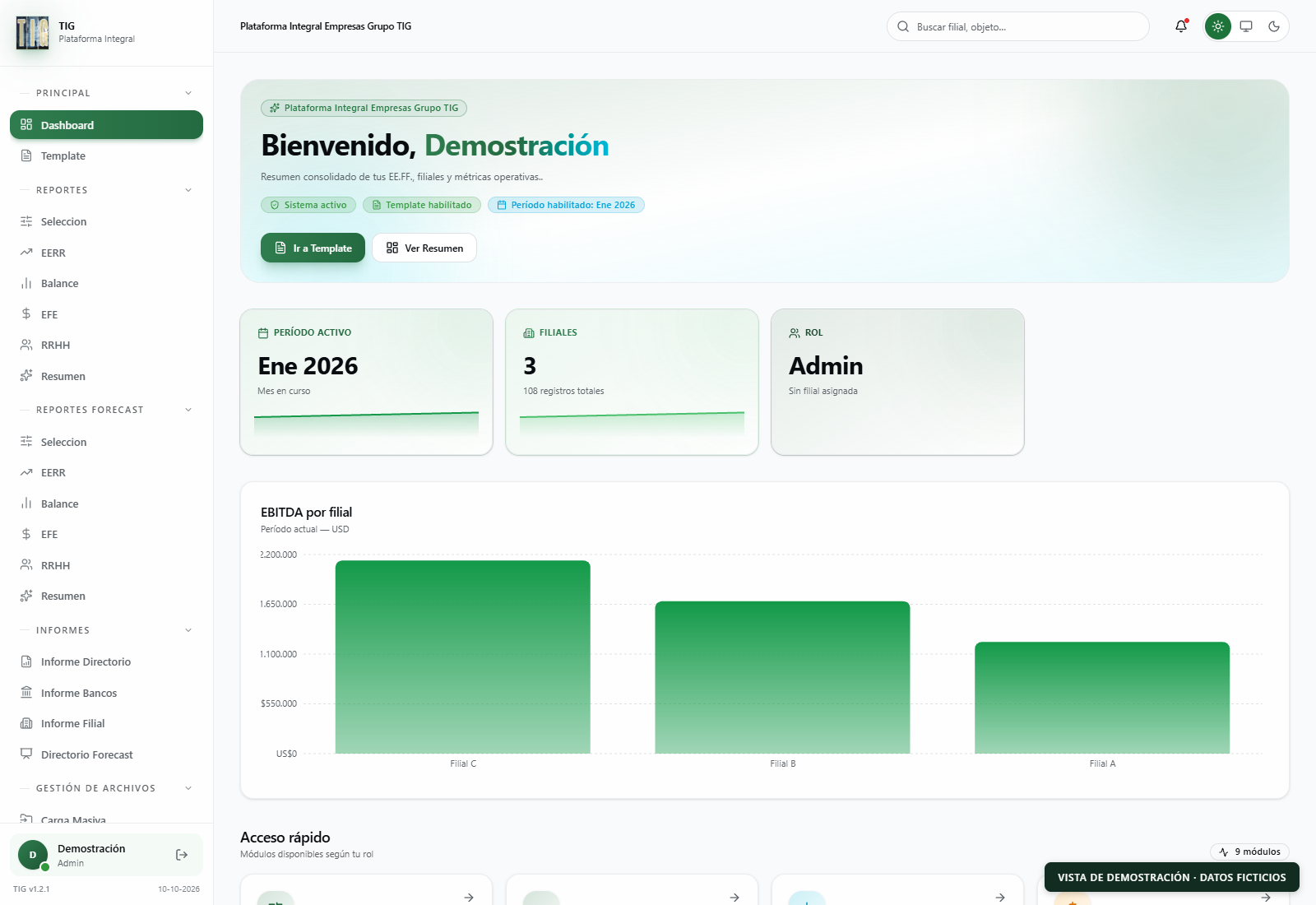Screen dimensions: 1316x905
Task: Switch to dark moon theme
Action: [1274, 26]
